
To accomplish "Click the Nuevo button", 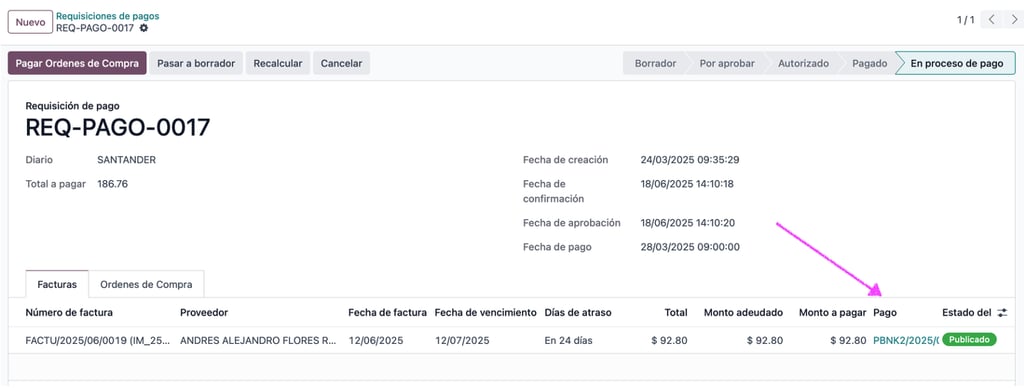I will pos(30,22).
